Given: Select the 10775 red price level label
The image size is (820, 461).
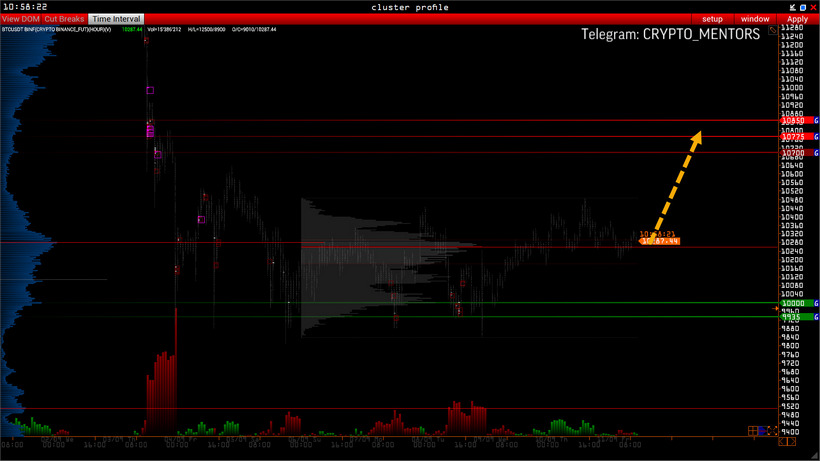Looking at the screenshot, I should 795,137.
